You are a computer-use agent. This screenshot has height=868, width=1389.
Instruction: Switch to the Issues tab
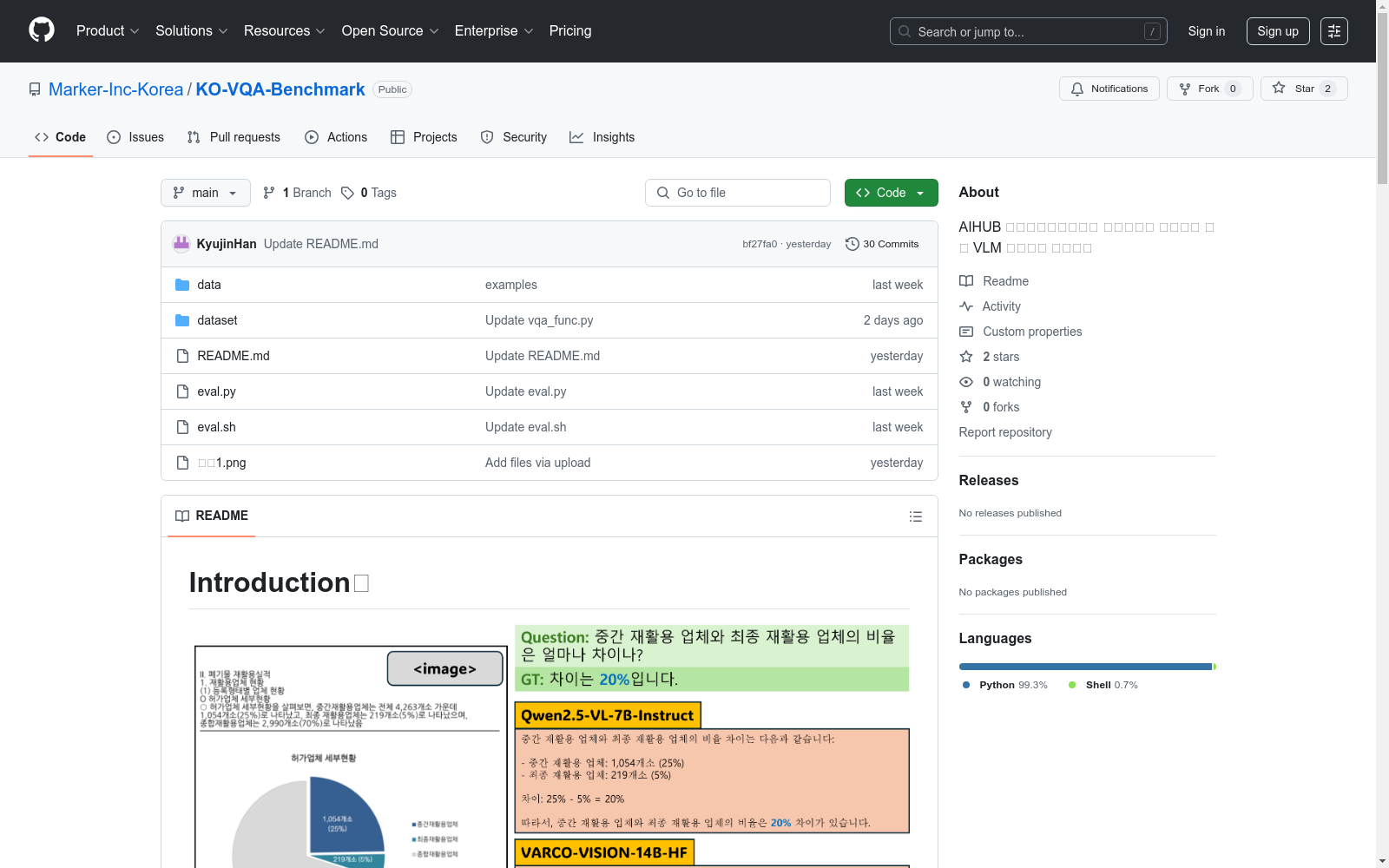click(135, 137)
